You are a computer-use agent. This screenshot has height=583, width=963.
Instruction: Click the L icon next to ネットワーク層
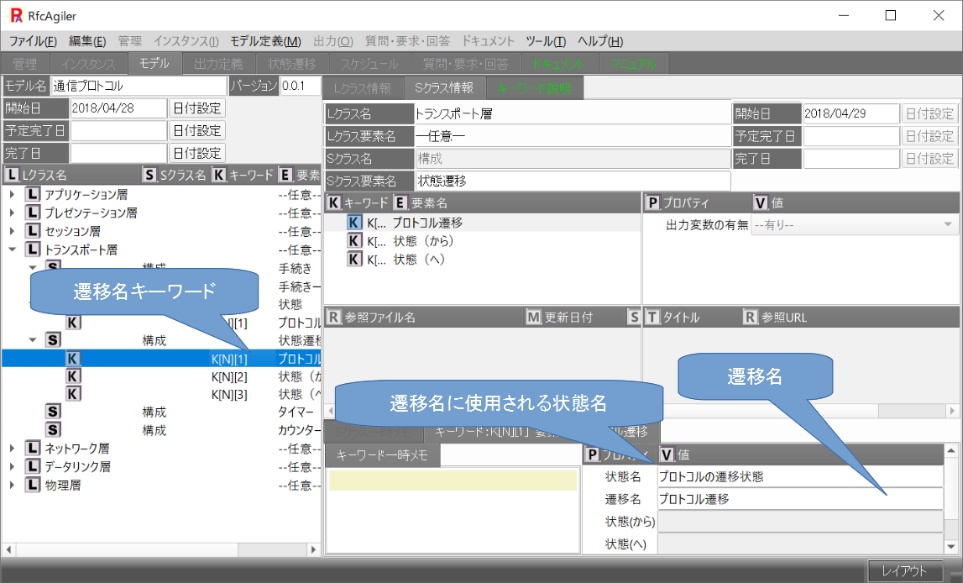tap(33, 449)
